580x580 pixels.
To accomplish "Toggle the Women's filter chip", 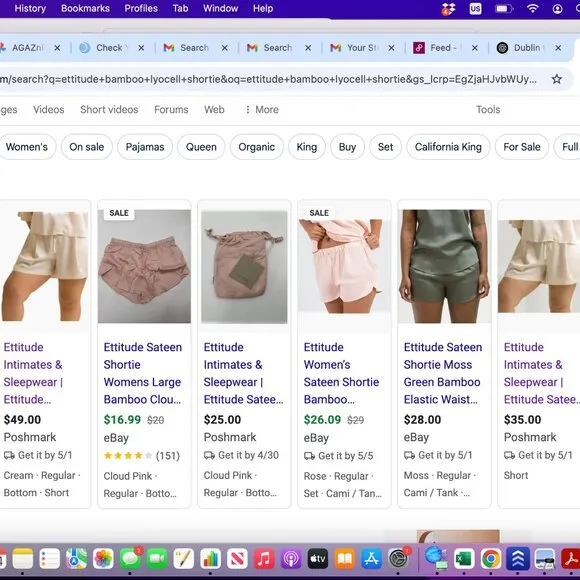I will [x=27, y=147].
